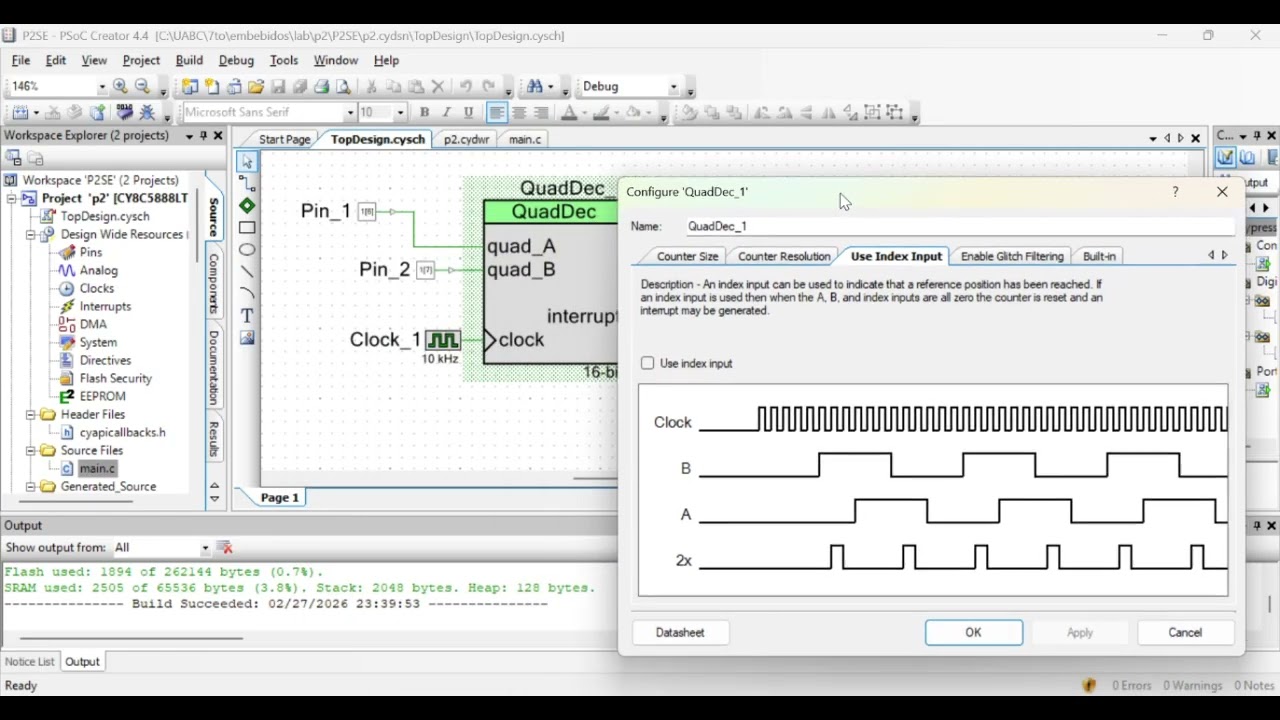Switch to the Built-in tab
Image resolution: width=1280 pixels, height=720 pixels.
[1099, 256]
